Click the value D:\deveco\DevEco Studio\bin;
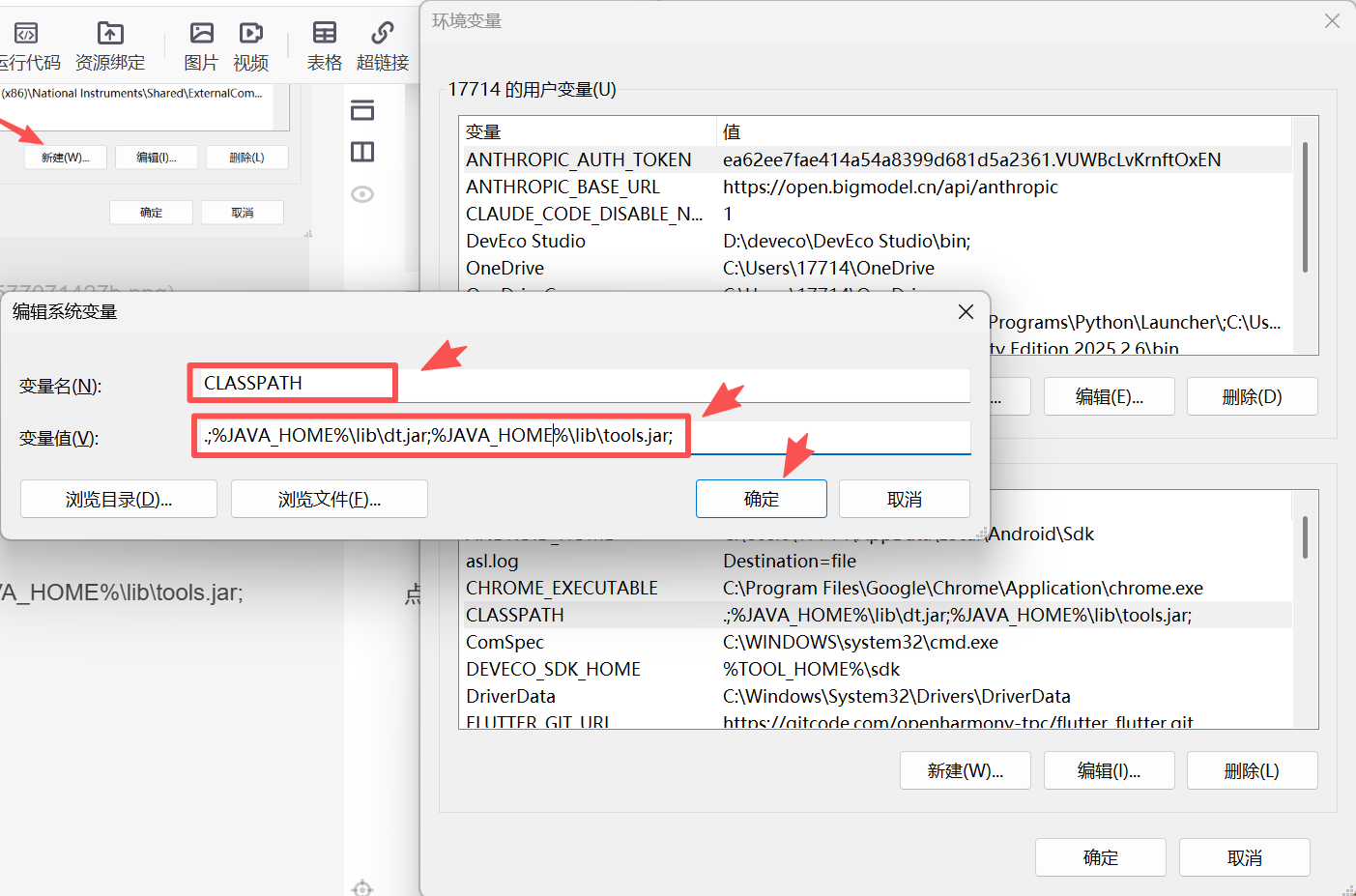 pos(847,241)
